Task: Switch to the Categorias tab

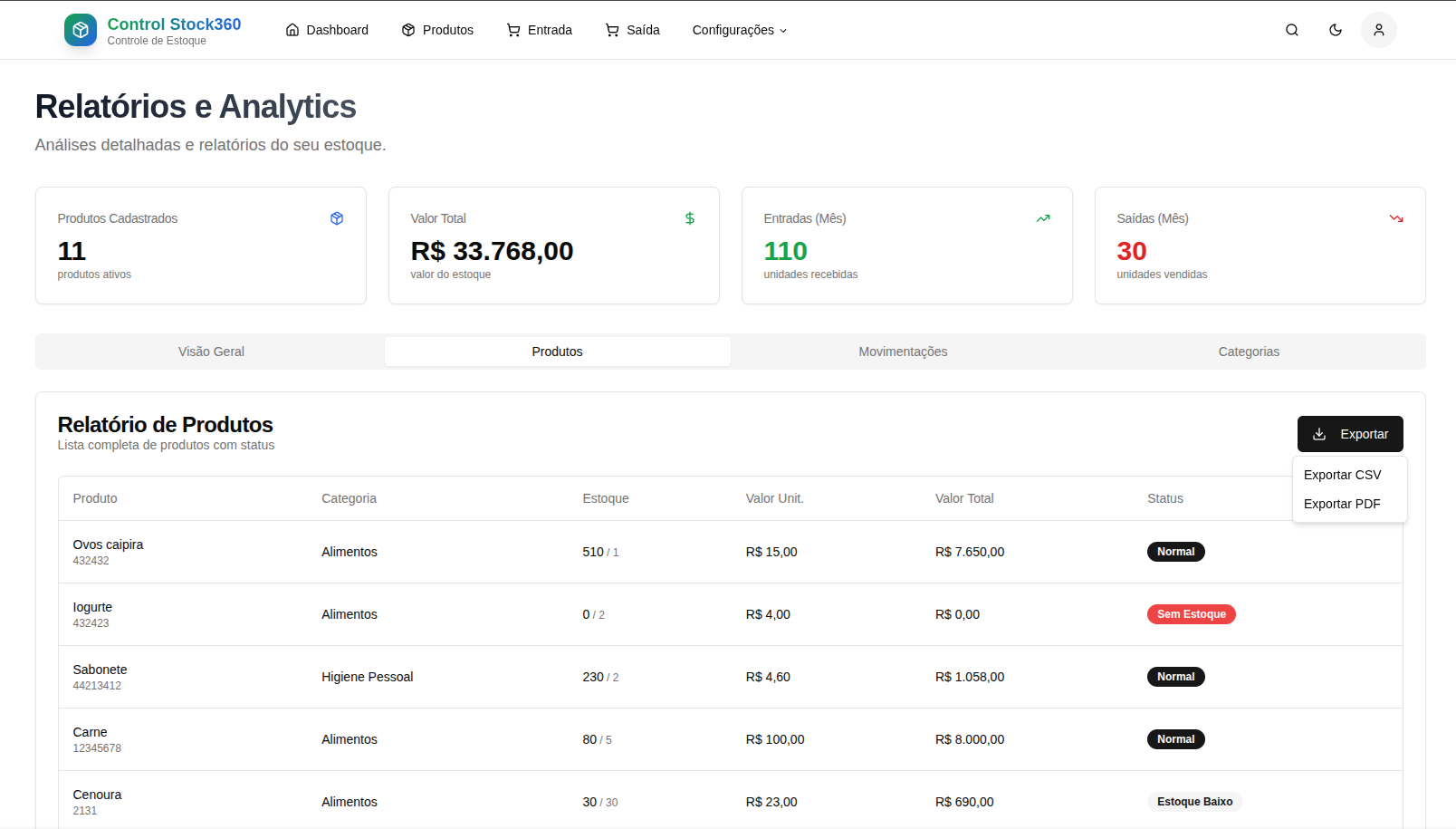Action: (1249, 352)
